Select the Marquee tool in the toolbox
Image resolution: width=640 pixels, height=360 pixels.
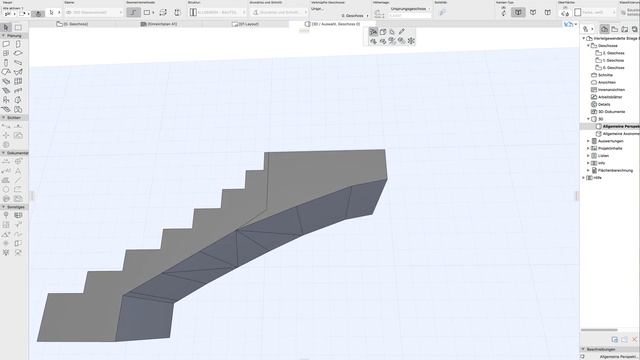tap(18, 27)
